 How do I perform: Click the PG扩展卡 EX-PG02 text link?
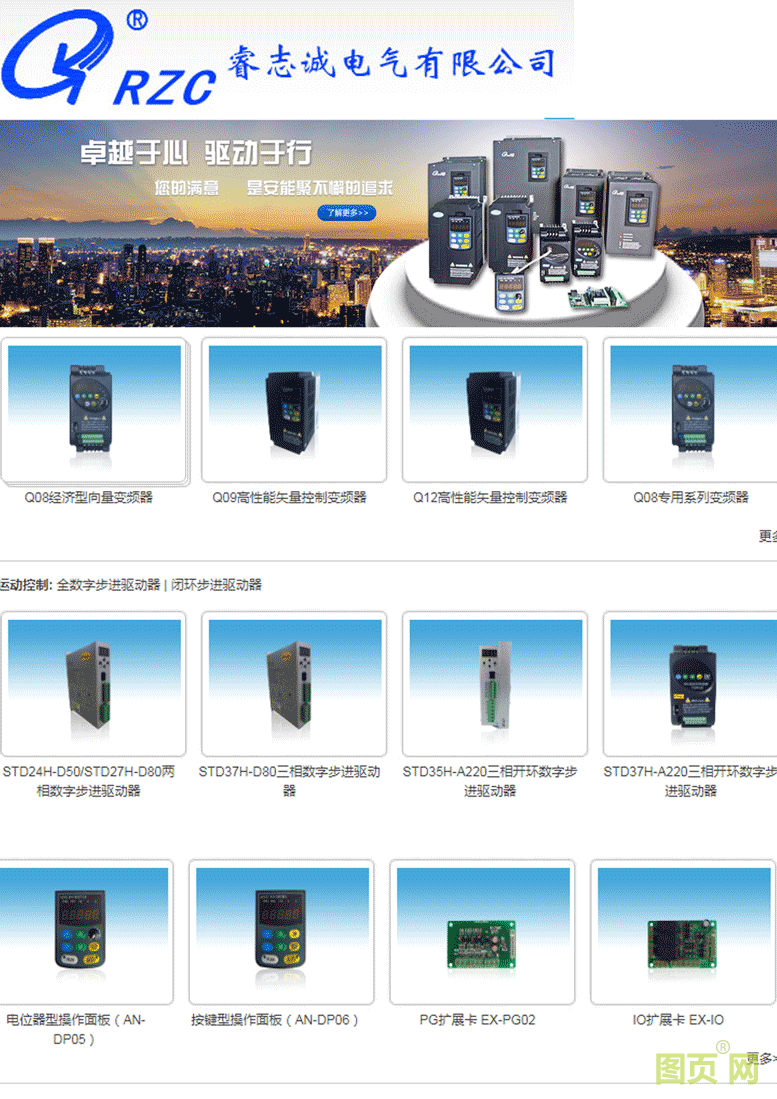(477, 1020)
